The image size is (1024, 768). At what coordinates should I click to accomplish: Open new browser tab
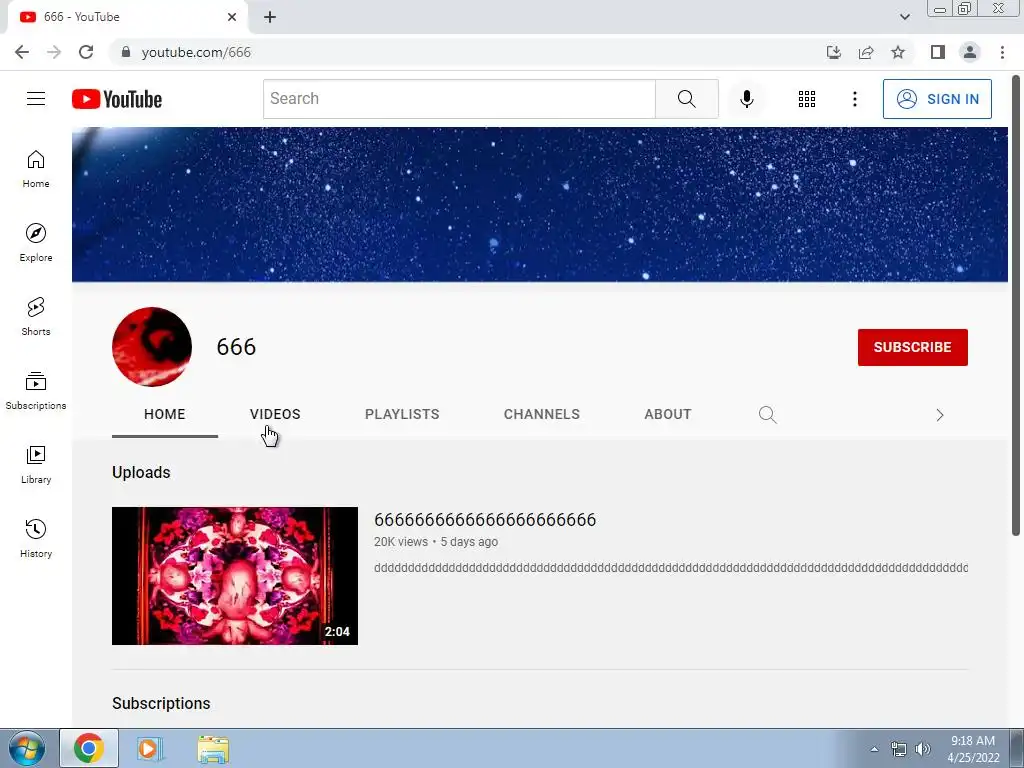(270, 17)
